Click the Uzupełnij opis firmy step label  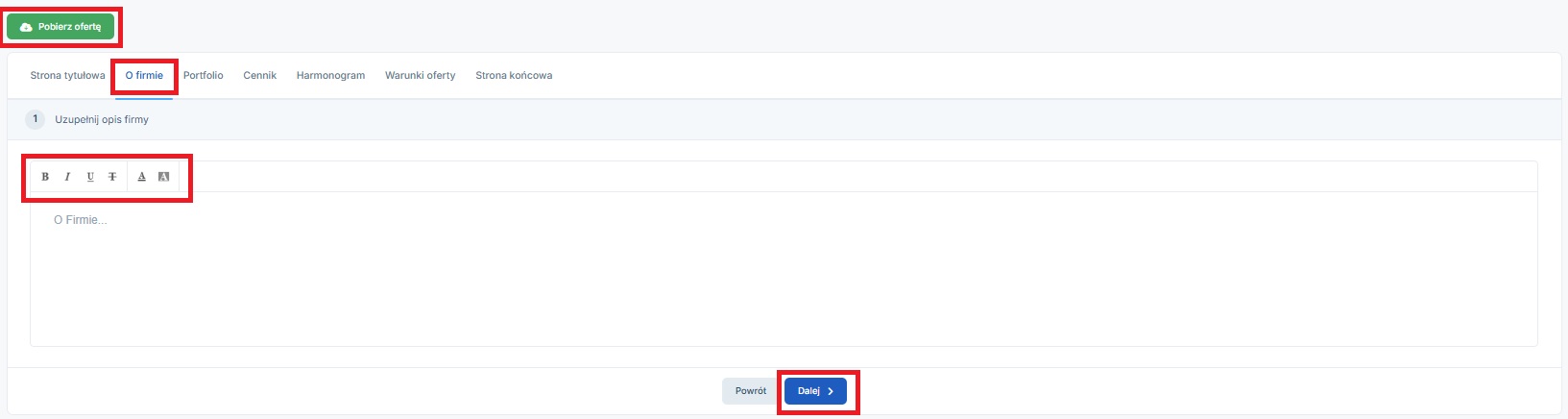click(x=102, y=120)
